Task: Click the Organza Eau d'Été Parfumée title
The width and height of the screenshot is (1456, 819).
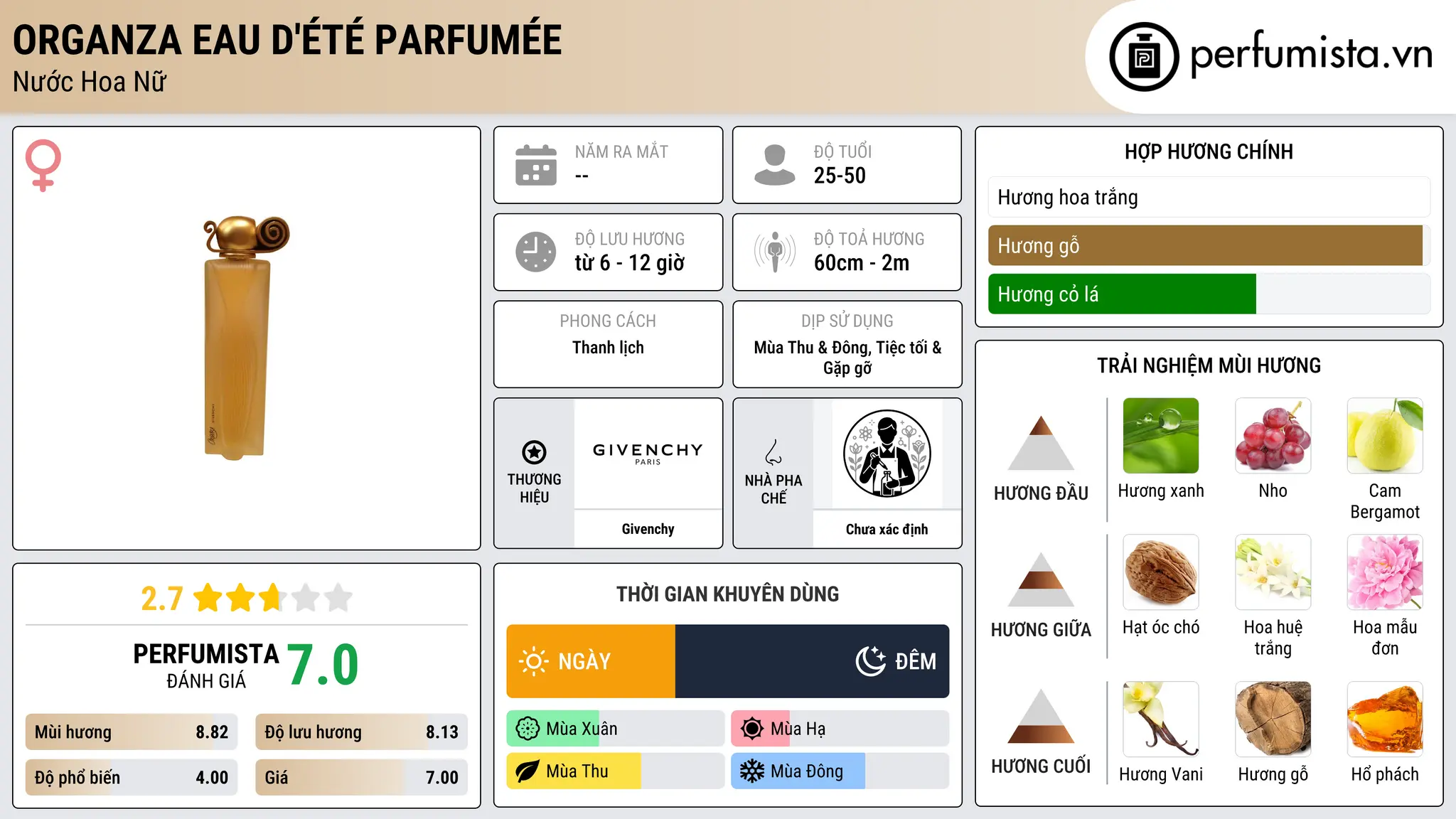Action: (287, 40)
